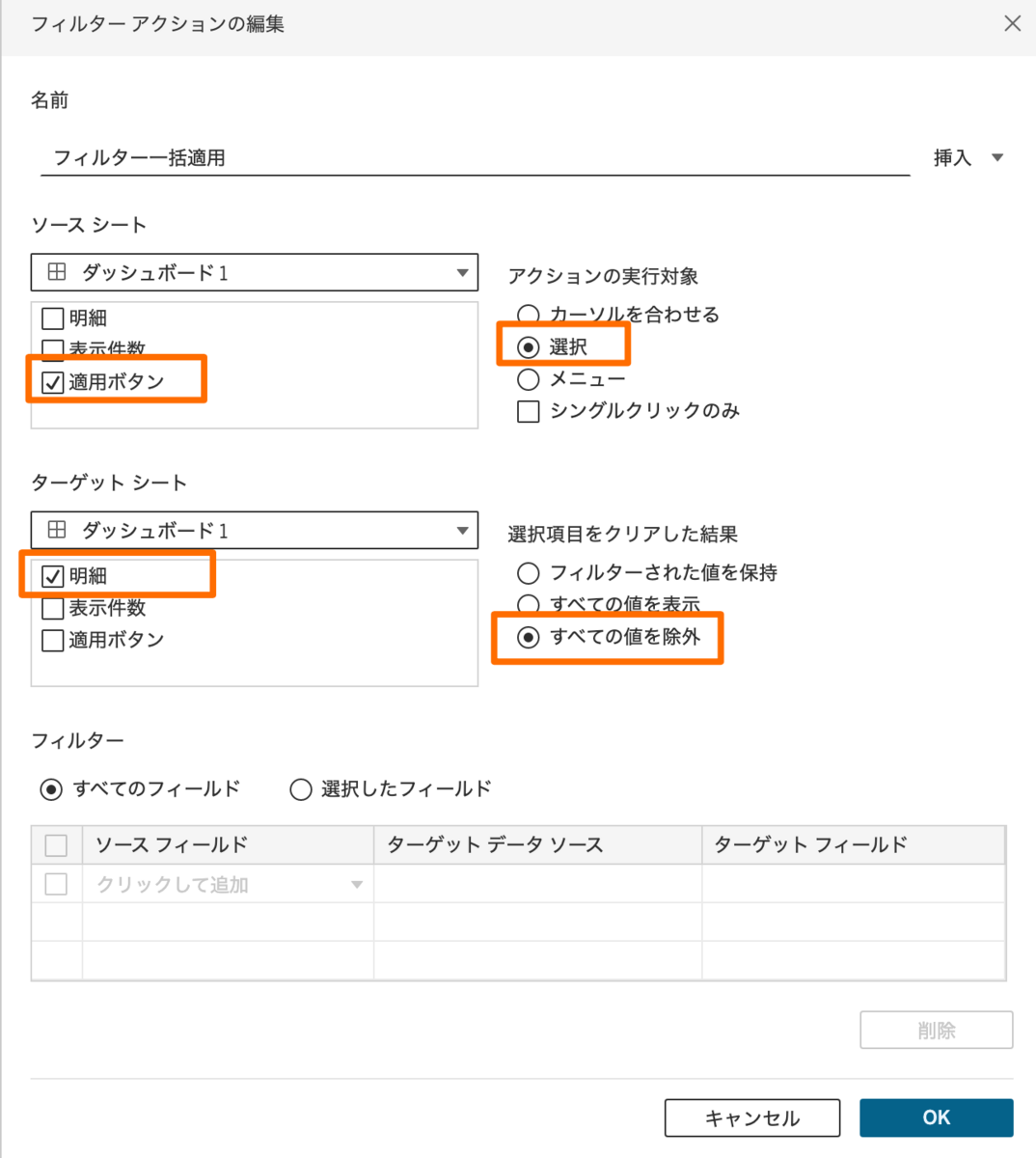
Task: Select すべての値を除外 radio option
Action: (529, 637)
